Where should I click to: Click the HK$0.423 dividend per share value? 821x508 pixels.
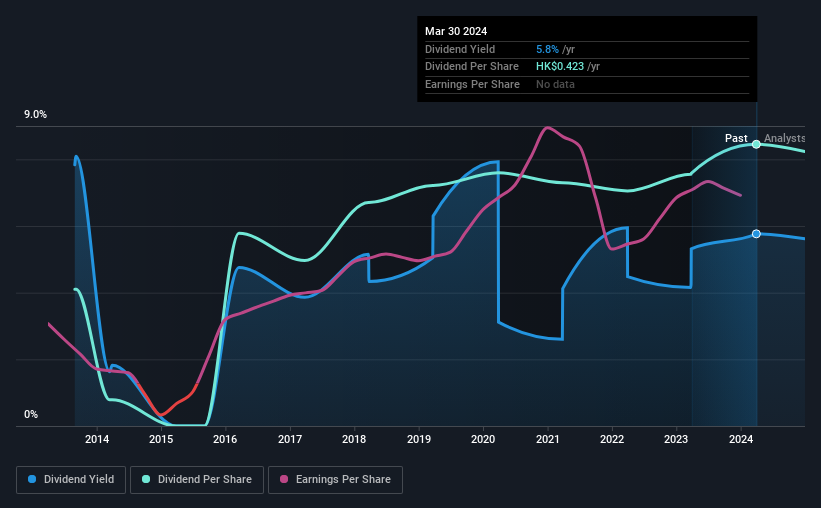pyautogui.click(x=560, y=67)
